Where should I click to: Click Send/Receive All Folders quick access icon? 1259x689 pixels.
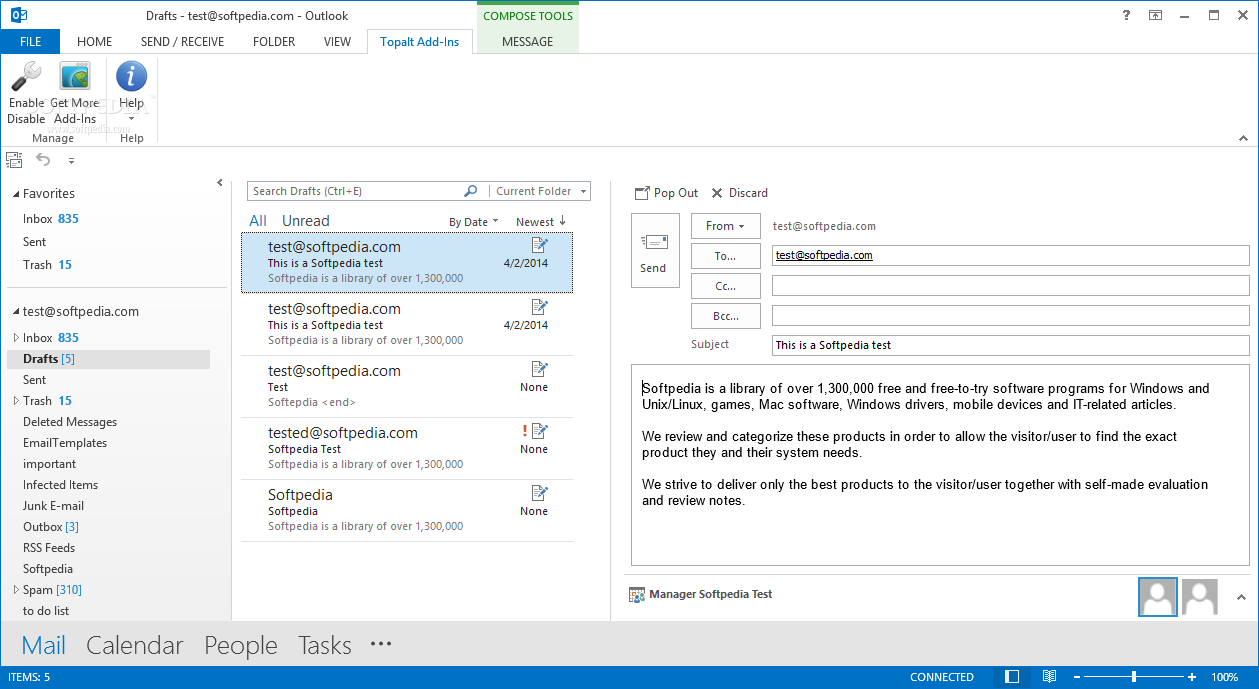click(14, 159)
